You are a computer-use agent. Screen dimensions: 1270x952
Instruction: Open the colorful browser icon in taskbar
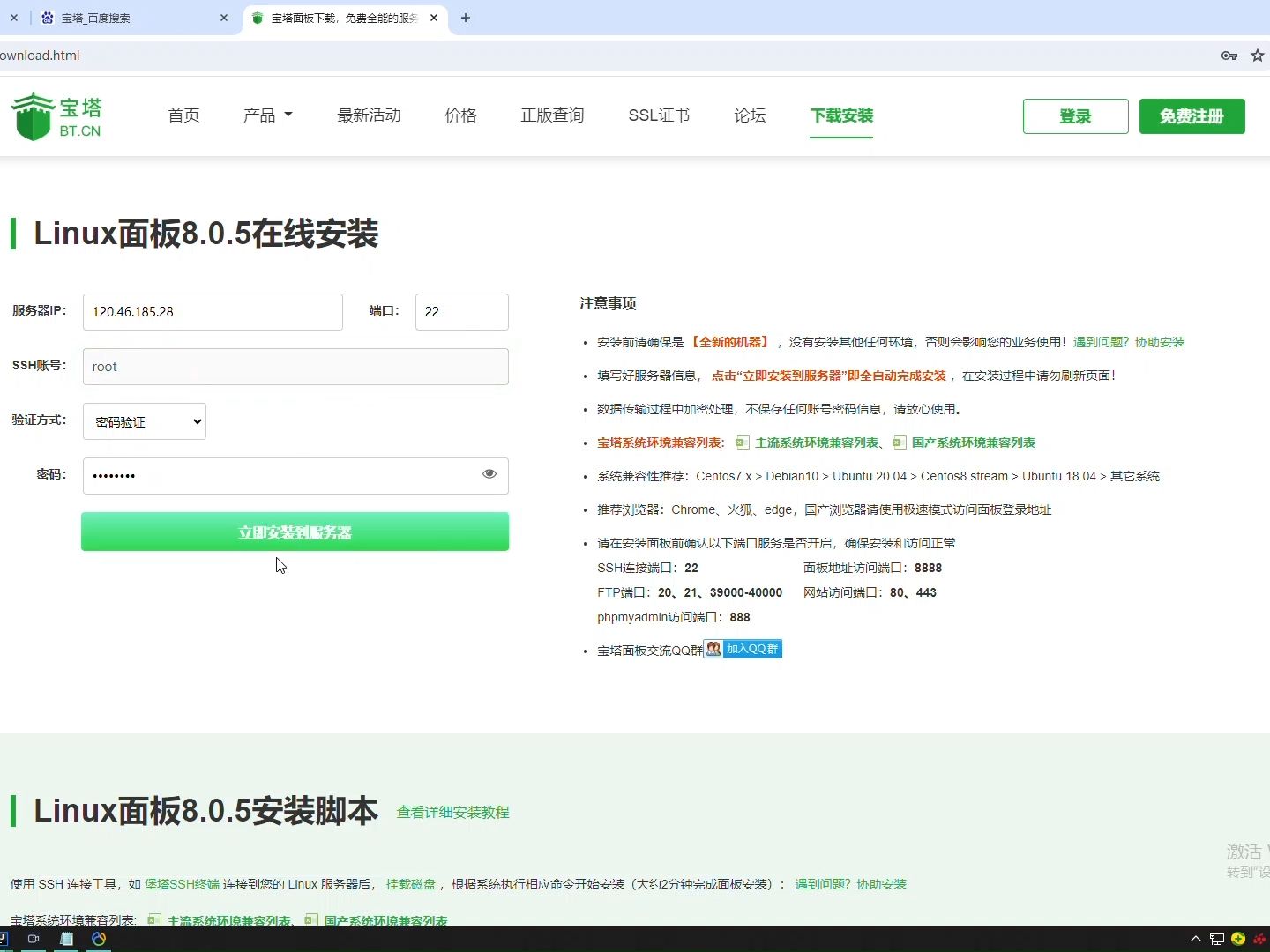[x=99, y=939]
